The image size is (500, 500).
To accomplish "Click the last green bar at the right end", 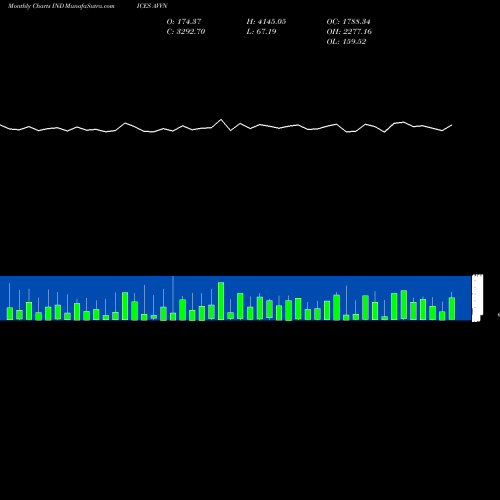I will [x=452, y=309].
